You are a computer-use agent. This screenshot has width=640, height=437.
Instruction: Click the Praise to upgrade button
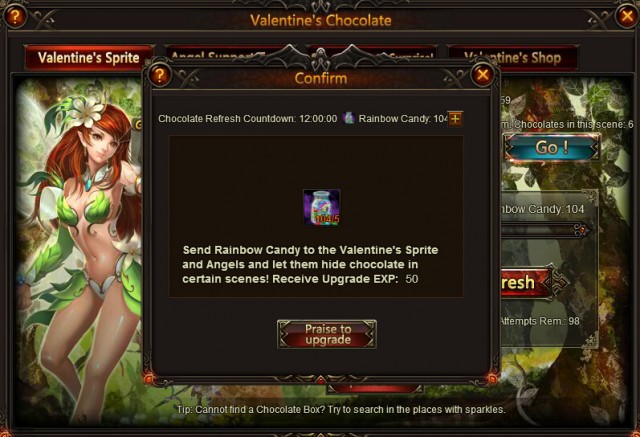tap(327, 334)
